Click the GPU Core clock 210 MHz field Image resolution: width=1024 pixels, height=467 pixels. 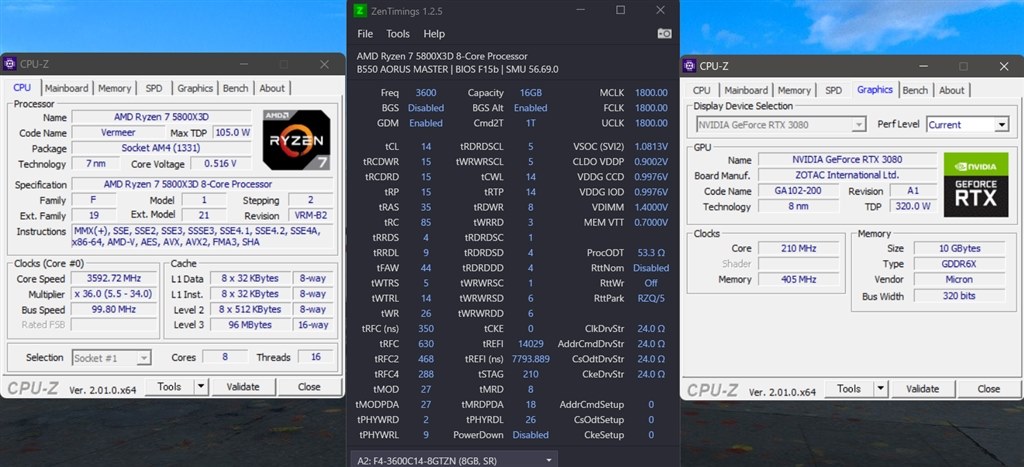click(x=798, y=248)
